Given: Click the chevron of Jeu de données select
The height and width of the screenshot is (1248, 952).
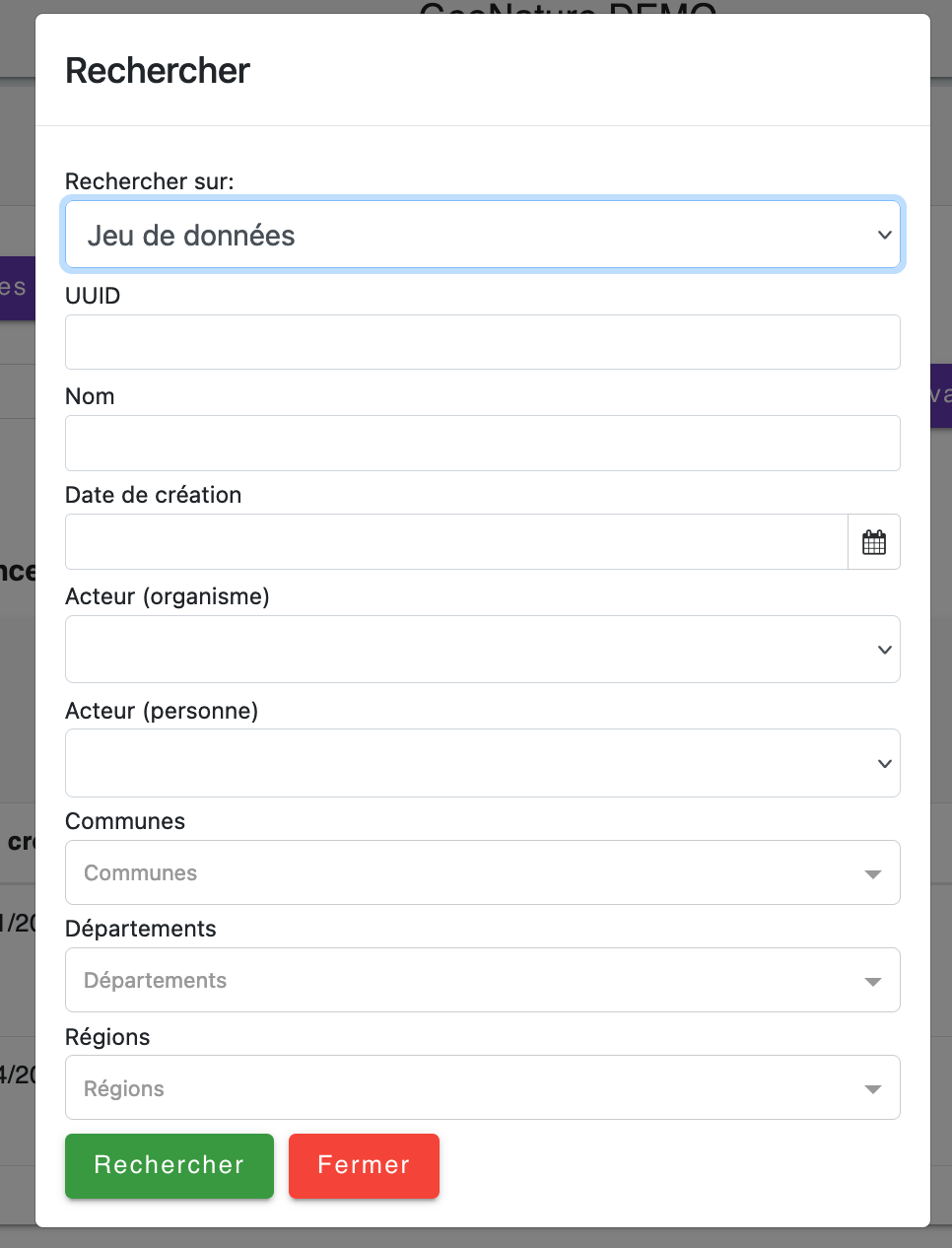Looking at the screenshot, I should [x=884, y=235].
